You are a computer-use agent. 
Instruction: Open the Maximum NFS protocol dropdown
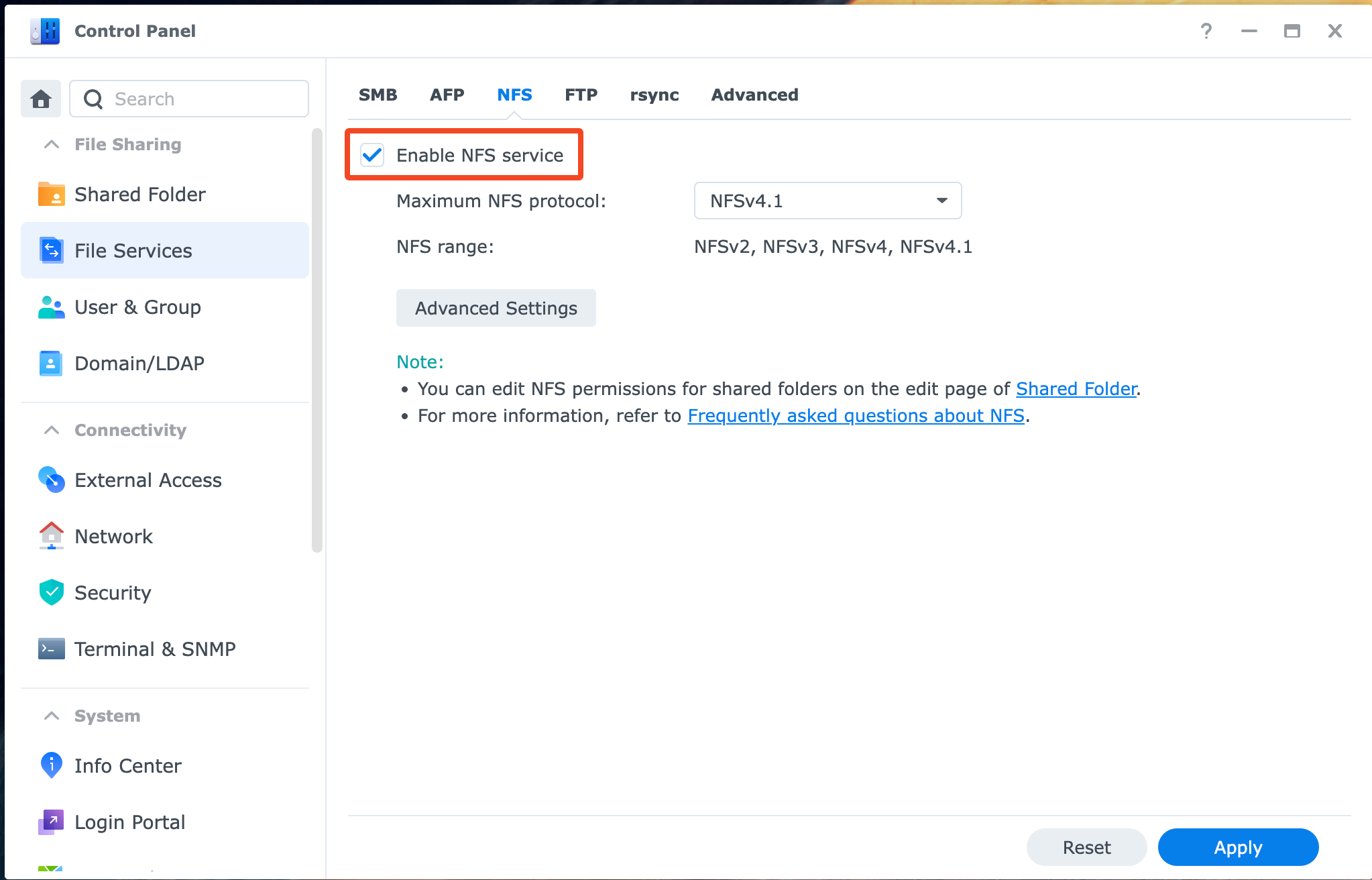click(x=827, y=201)
